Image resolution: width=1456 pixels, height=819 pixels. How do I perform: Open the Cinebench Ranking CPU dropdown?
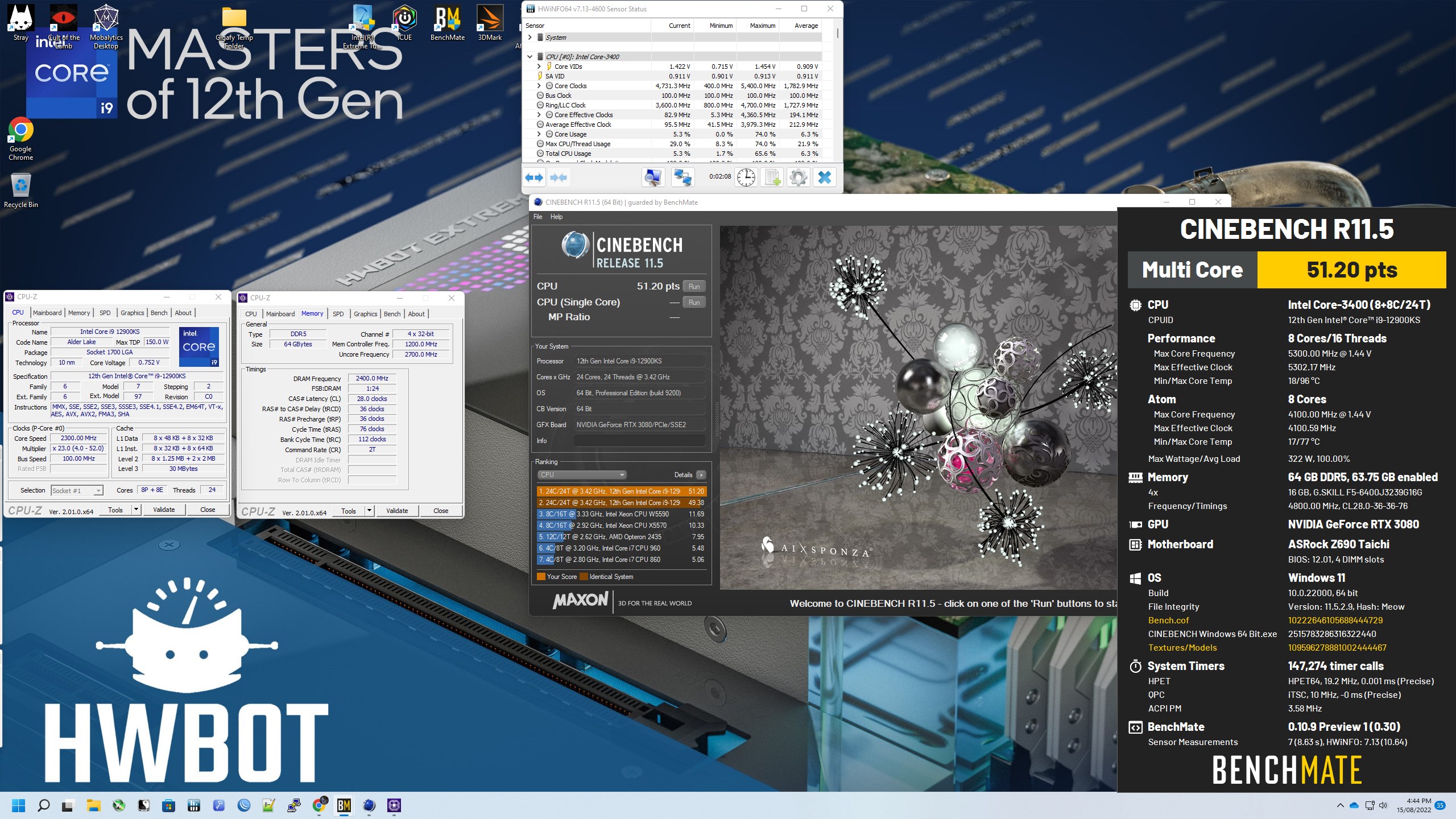pyautogui.click(x=582, y=475)
